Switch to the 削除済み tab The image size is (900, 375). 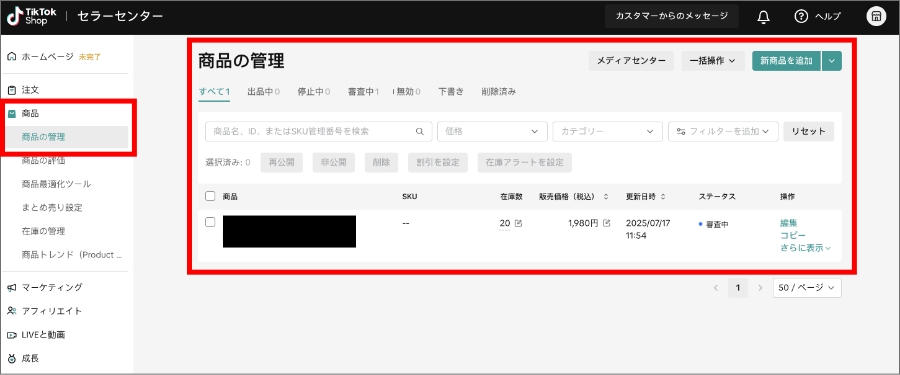499,91
